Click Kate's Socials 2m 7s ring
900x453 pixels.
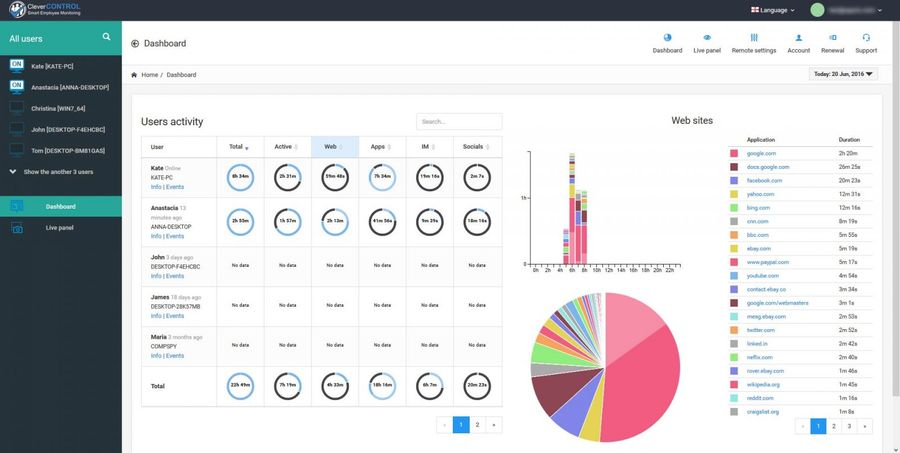click(477, 177)
